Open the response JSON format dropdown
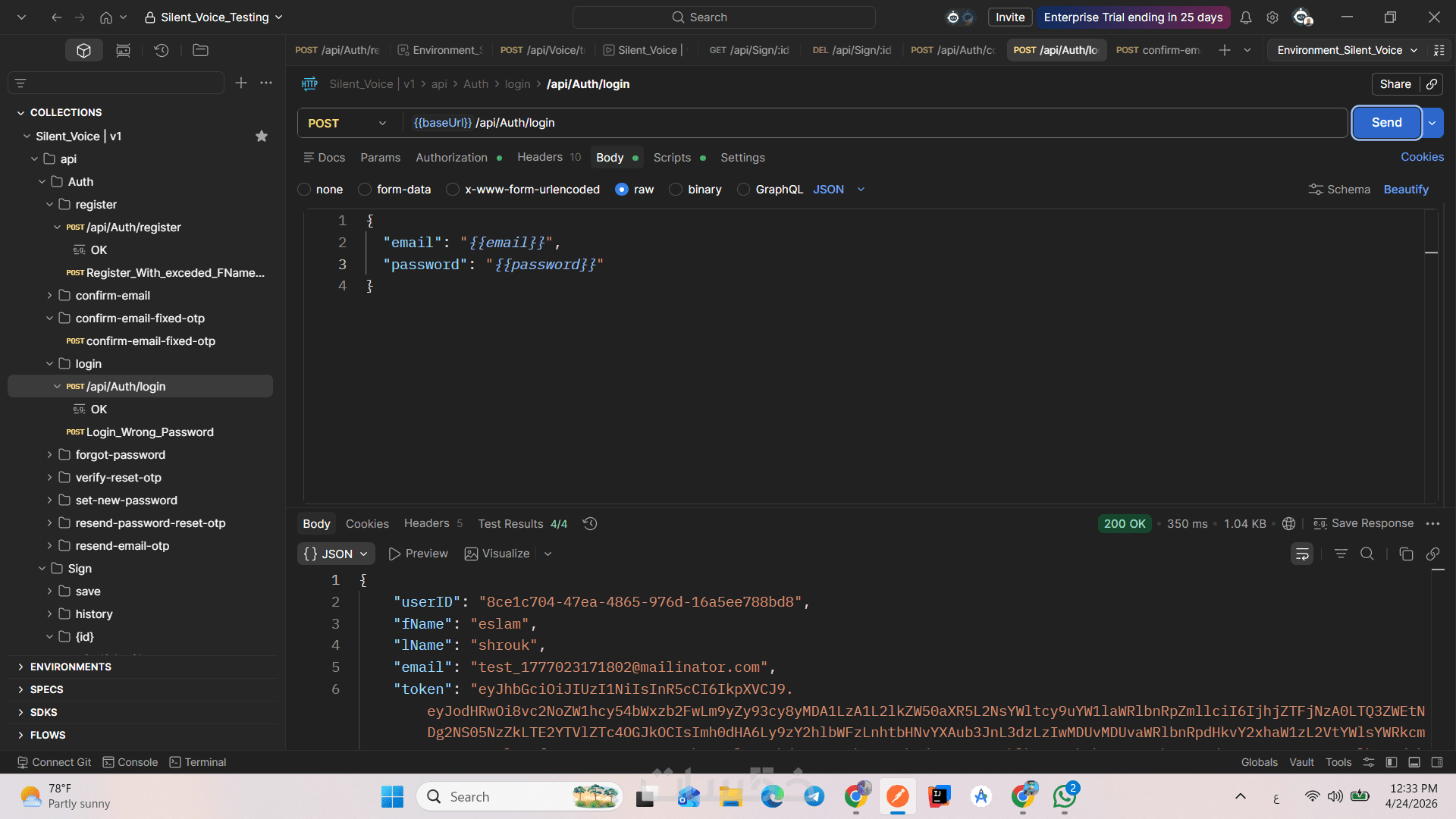This screenshot has height=819, width=1456. click(x=336, y=554)
